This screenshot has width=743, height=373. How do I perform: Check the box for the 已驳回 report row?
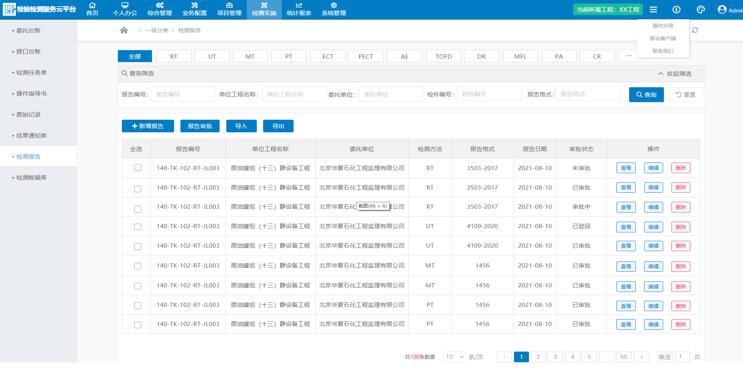[x=137, y=227]
